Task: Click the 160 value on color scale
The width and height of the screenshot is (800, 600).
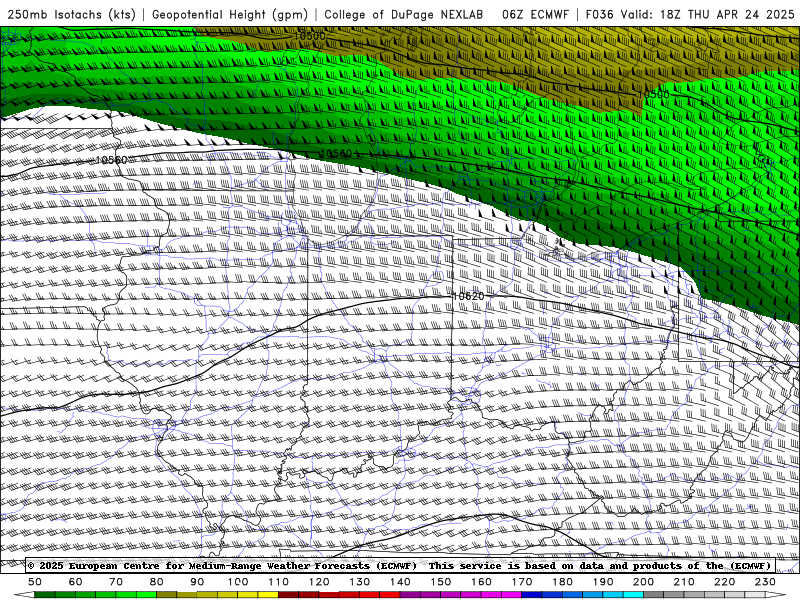Action: tap(481, 582)
